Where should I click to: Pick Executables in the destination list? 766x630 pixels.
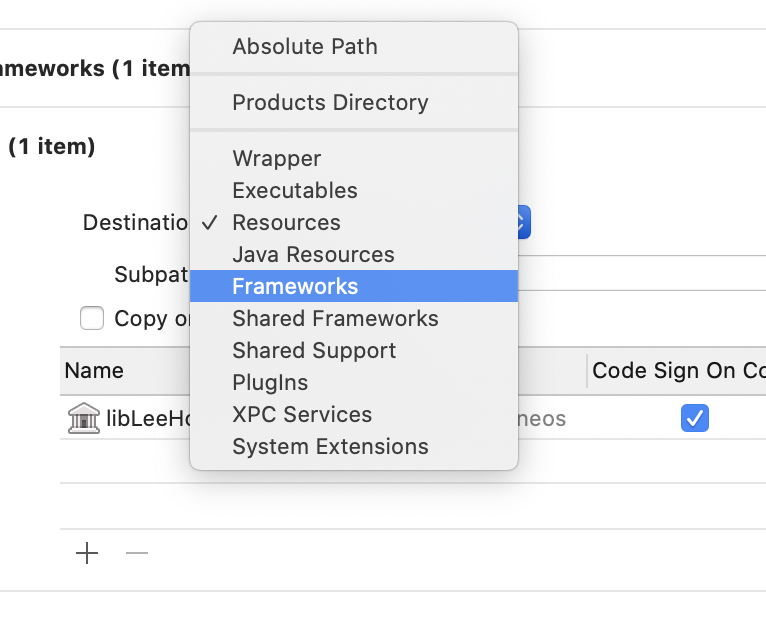(x=295, y=190)
